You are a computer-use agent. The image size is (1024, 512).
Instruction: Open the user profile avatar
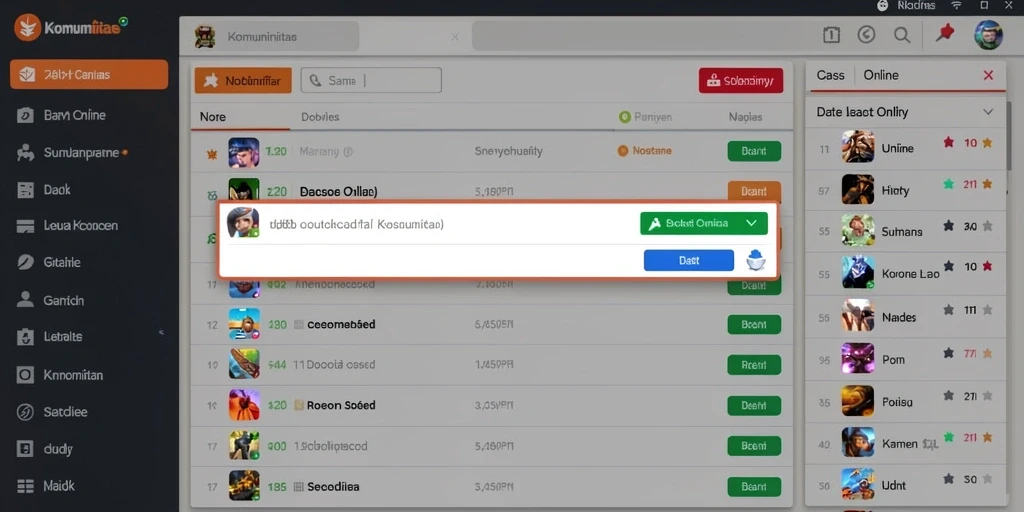pos(988,35)
